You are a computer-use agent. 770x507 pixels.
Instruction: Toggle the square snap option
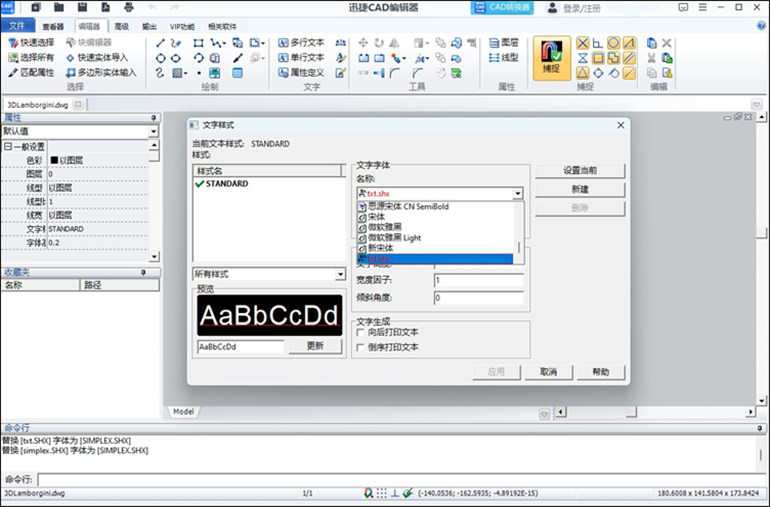click(598, 58)
